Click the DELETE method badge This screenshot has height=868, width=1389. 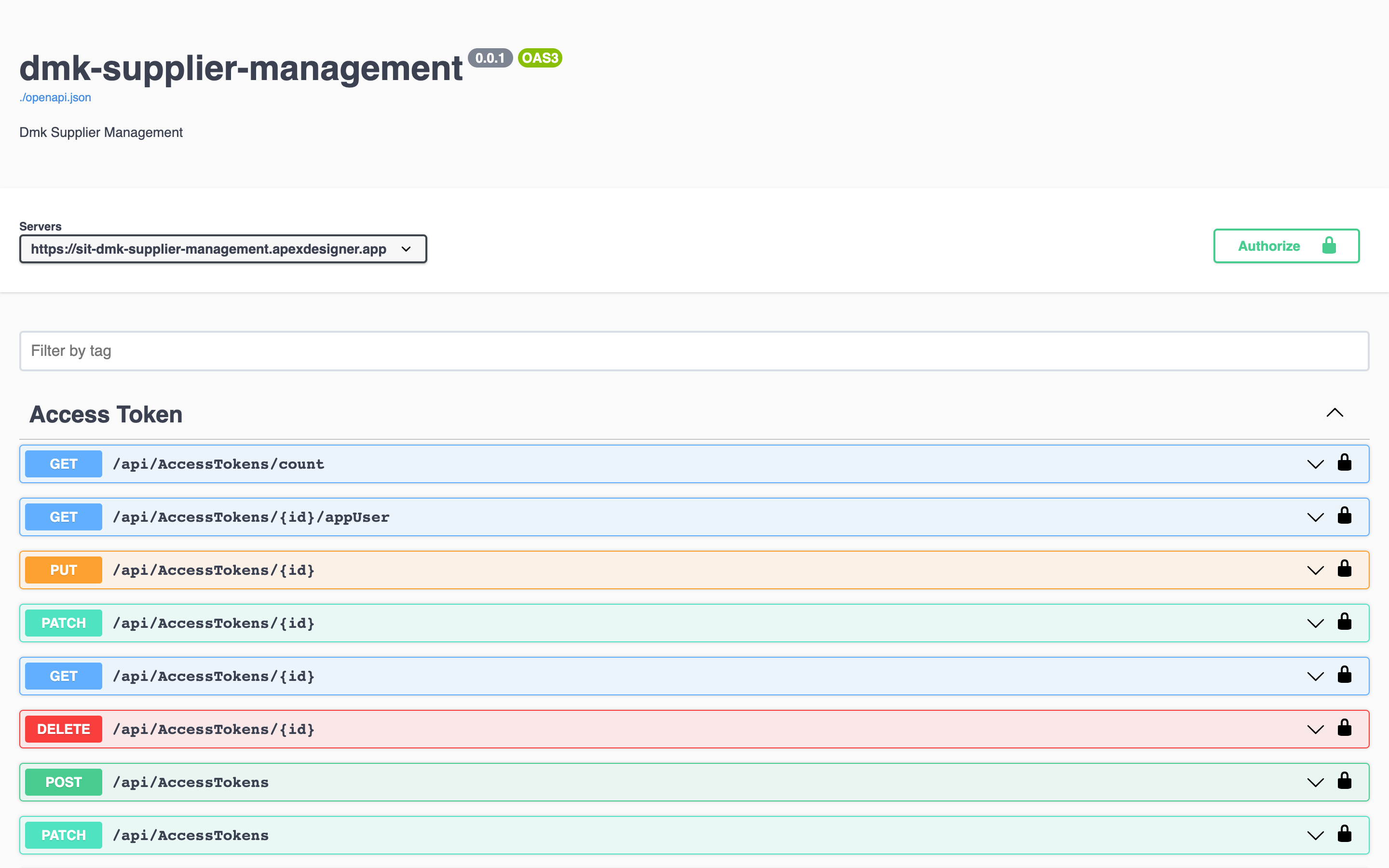pyautogui.click(x=64, y=729)
